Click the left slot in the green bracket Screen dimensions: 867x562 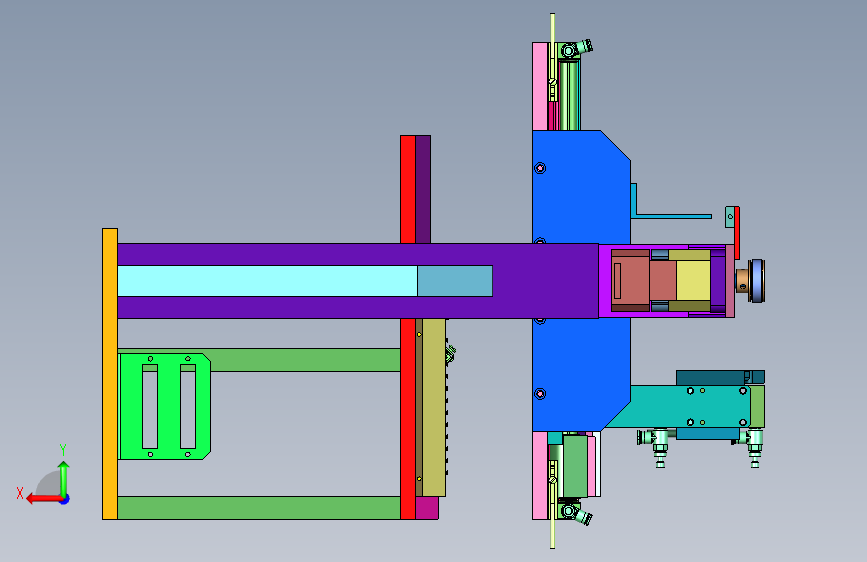pos(150,407)
